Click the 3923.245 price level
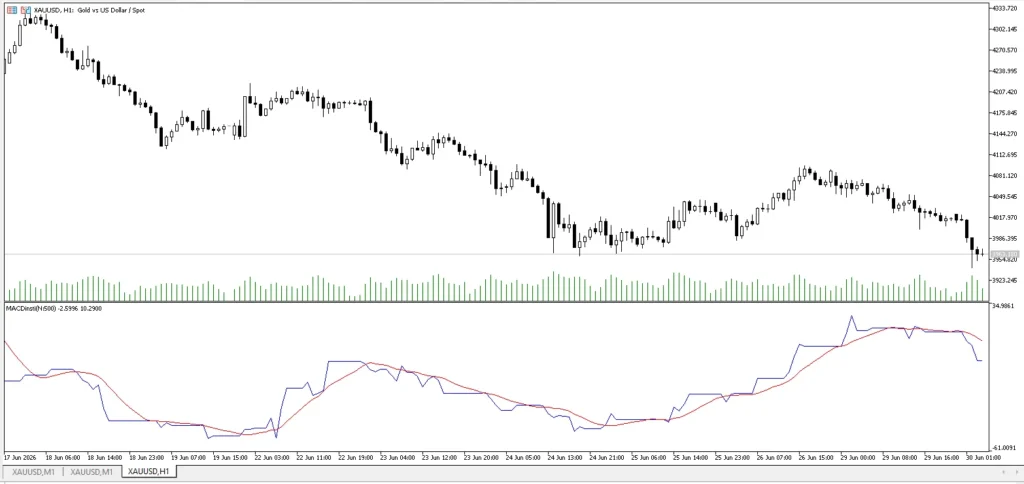 click(1005, 280)
